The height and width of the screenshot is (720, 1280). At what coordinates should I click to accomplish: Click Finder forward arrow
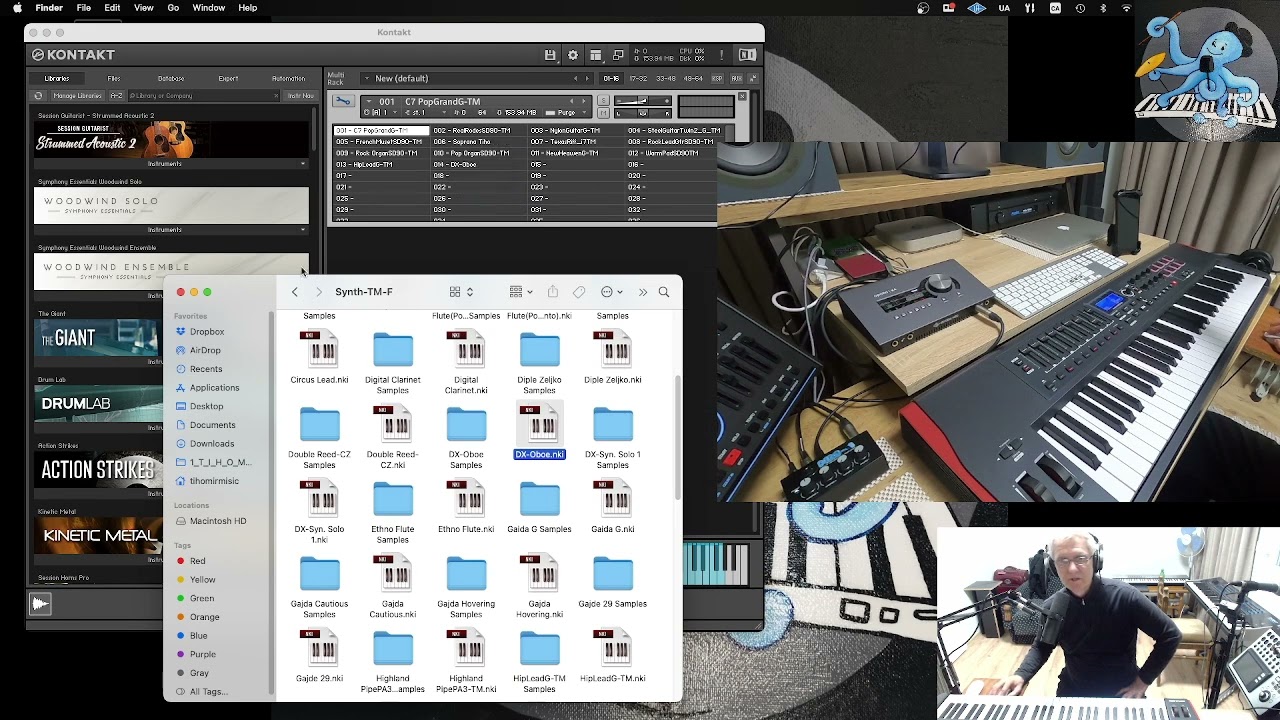(319, 292)
